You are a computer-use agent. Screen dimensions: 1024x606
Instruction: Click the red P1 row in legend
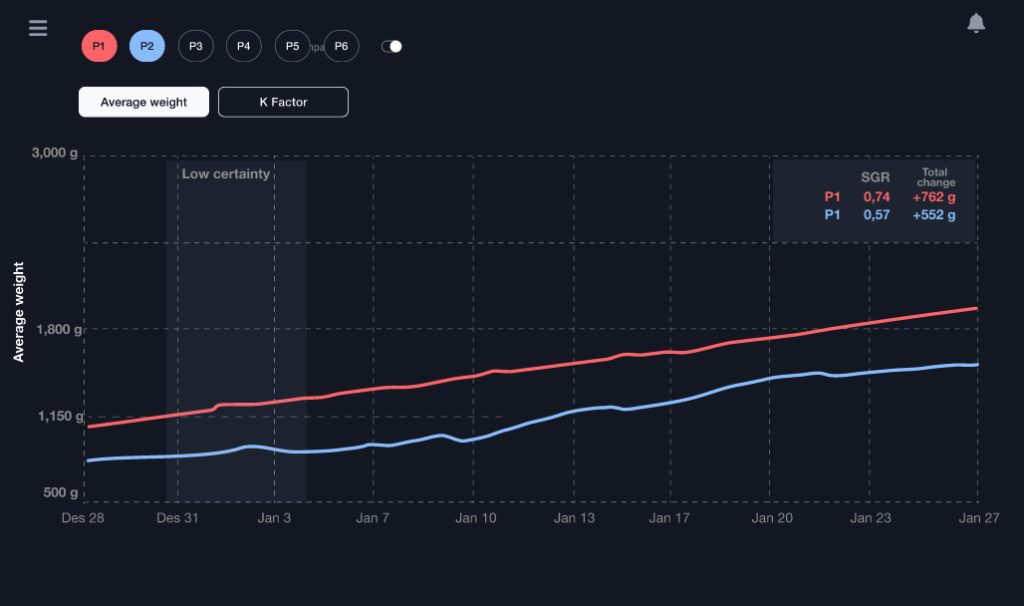tap(832, 197)
